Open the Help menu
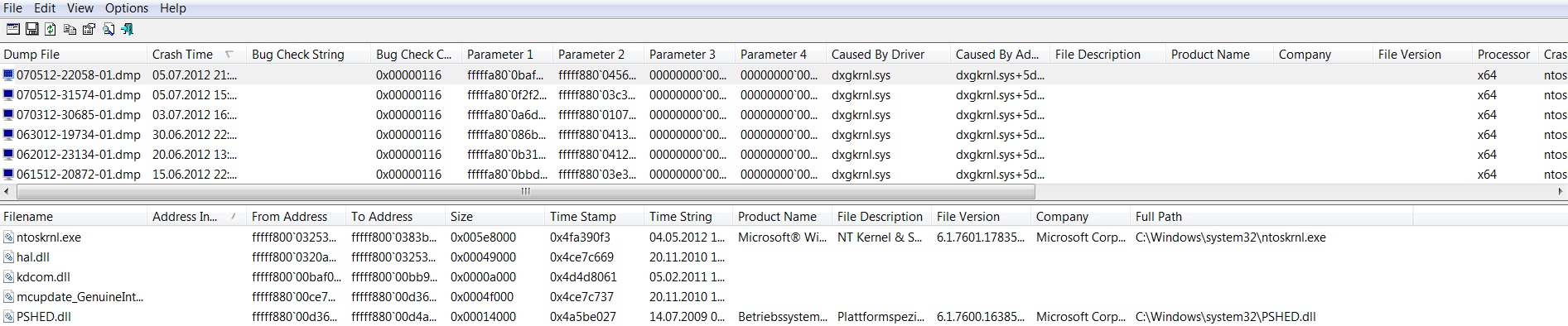1568x326 pixels. click(x=173, y=8)
